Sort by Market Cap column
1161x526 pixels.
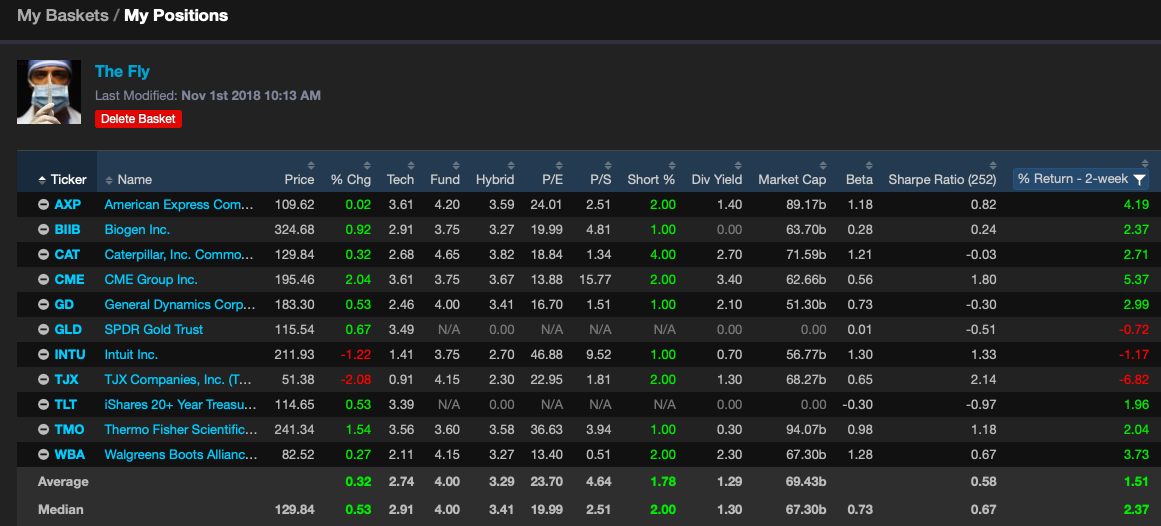click(x=792, y=179)
